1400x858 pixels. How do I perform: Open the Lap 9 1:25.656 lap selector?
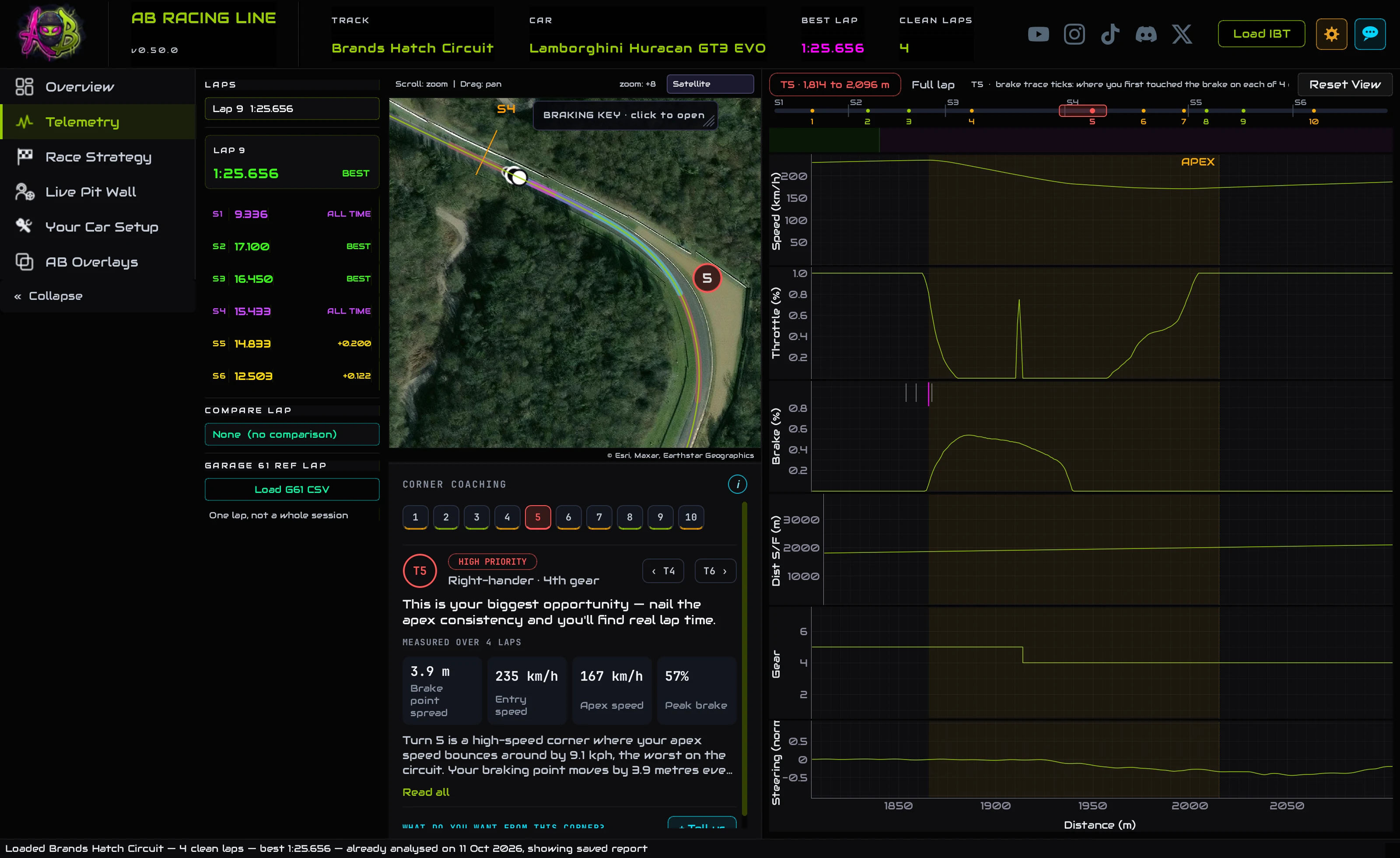click(291, 109)
